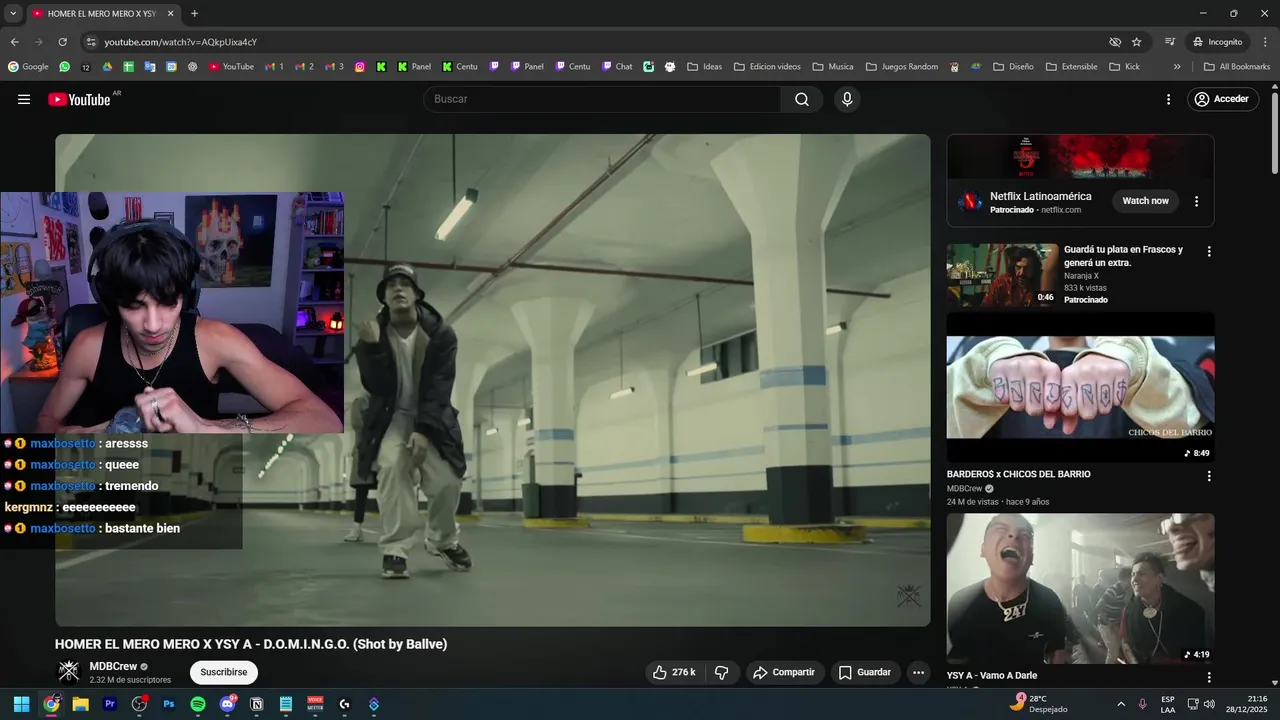Open the YouTube bookmark
Viewport: 1280px width, 720px height.
pyautogui.click(x=231, y=67)
